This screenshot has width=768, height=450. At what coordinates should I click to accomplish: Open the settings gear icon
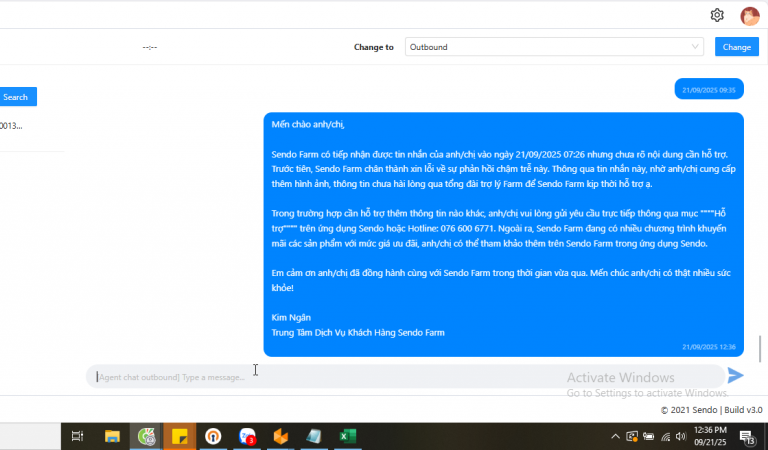tap(717, 15)
